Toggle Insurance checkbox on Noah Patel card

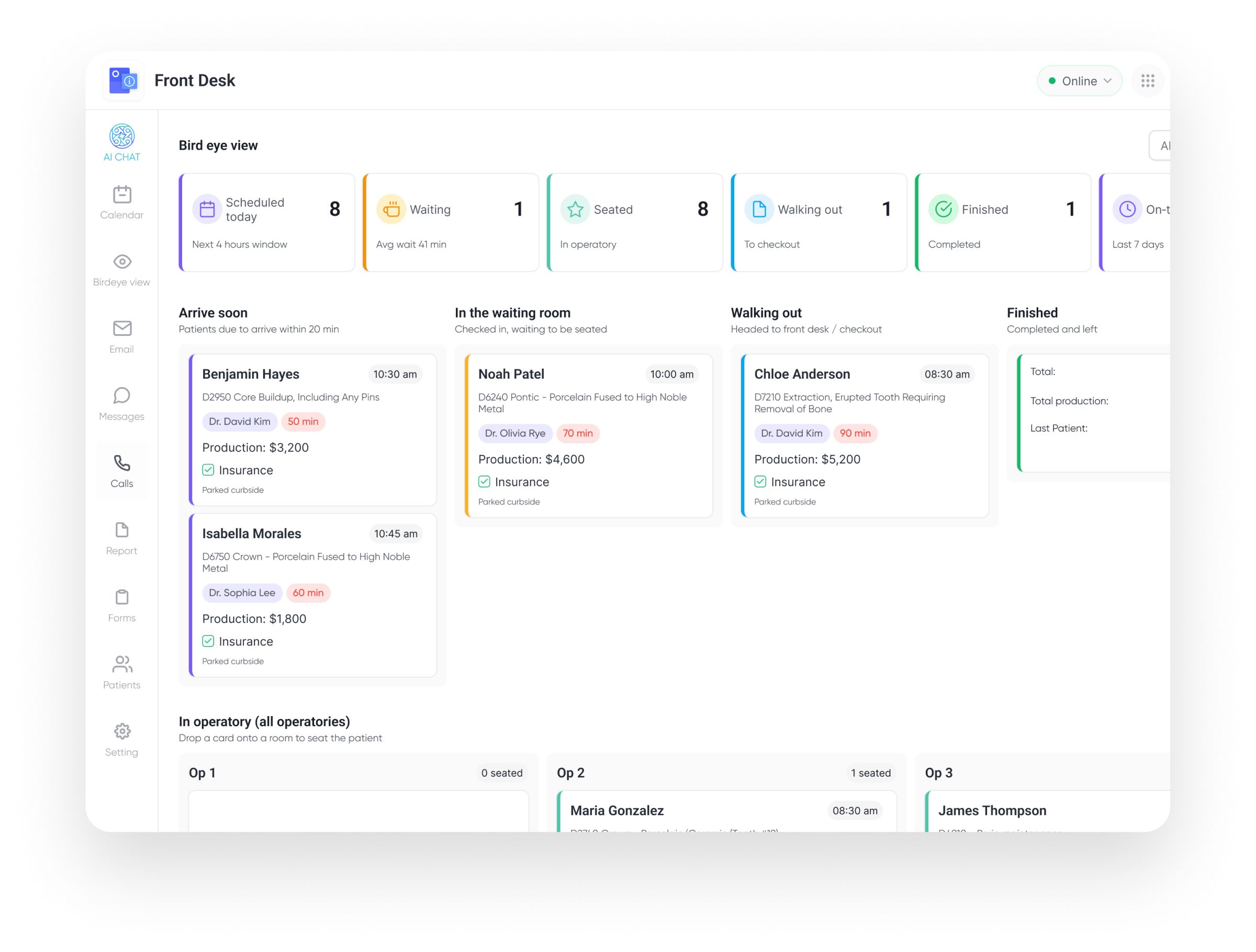[x=484, y=482]
